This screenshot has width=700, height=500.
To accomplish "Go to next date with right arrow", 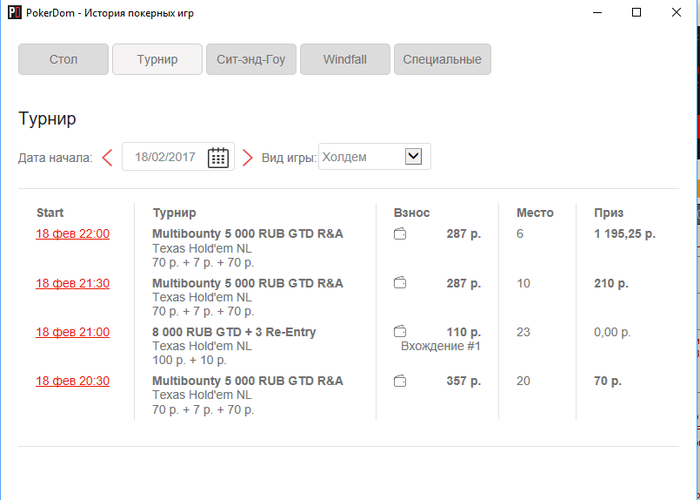I will point(247,158).
